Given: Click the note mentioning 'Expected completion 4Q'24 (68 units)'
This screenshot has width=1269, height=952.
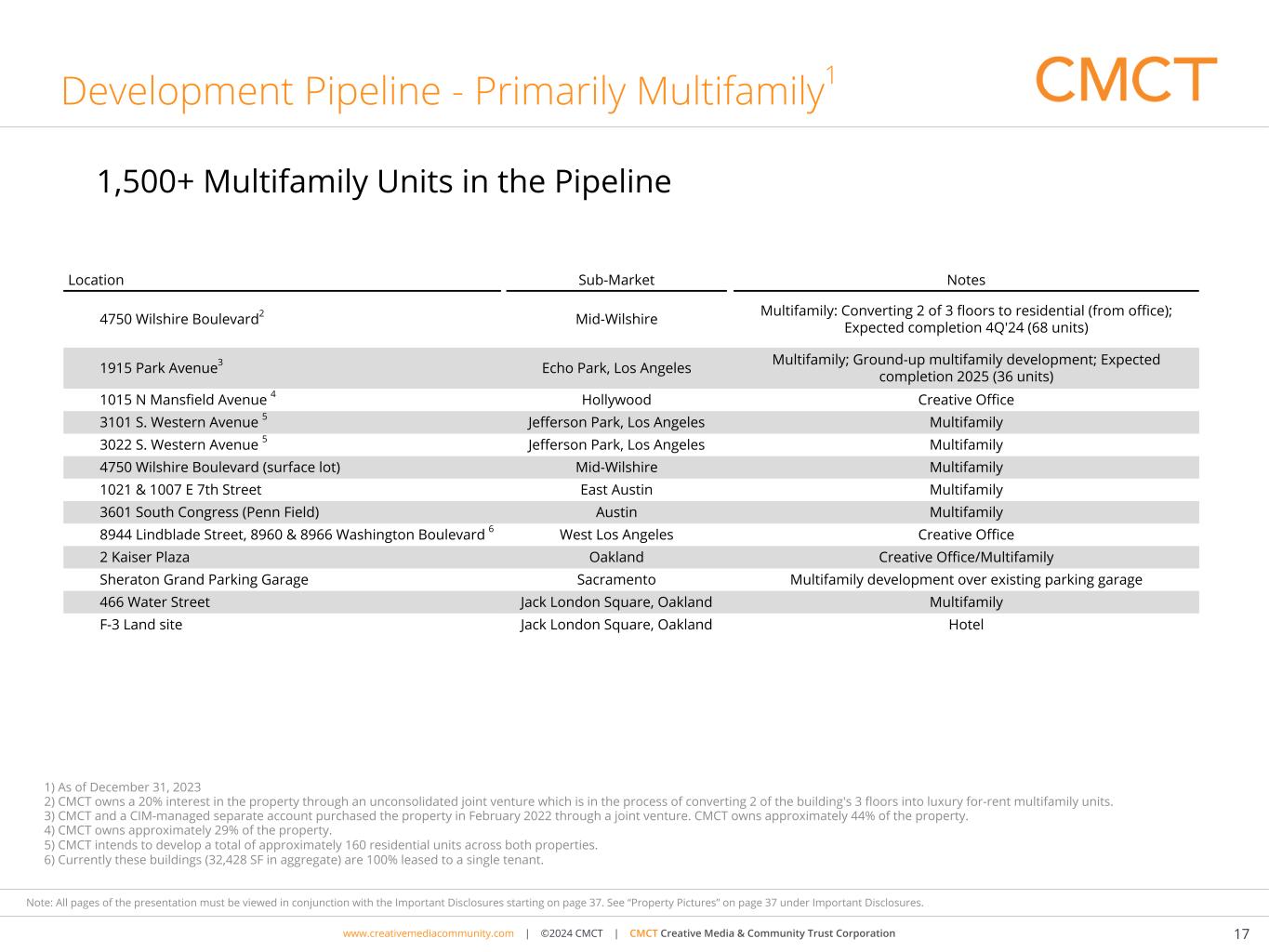Looking at the screenshot, I should [x=966, y=319].
